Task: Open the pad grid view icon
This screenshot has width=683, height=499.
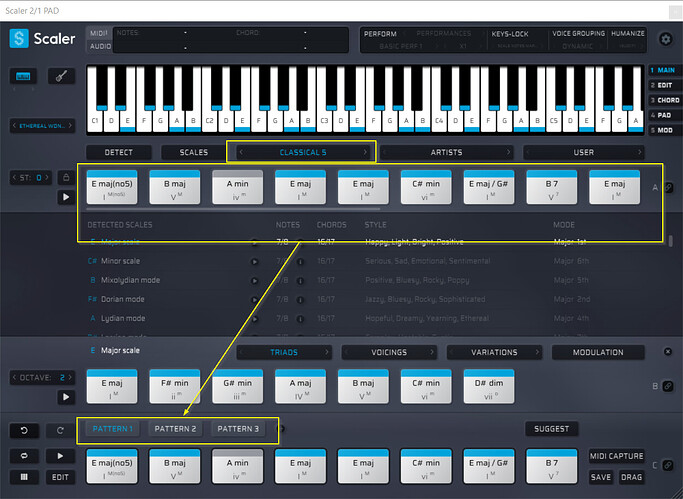Action: click(24, 477)
